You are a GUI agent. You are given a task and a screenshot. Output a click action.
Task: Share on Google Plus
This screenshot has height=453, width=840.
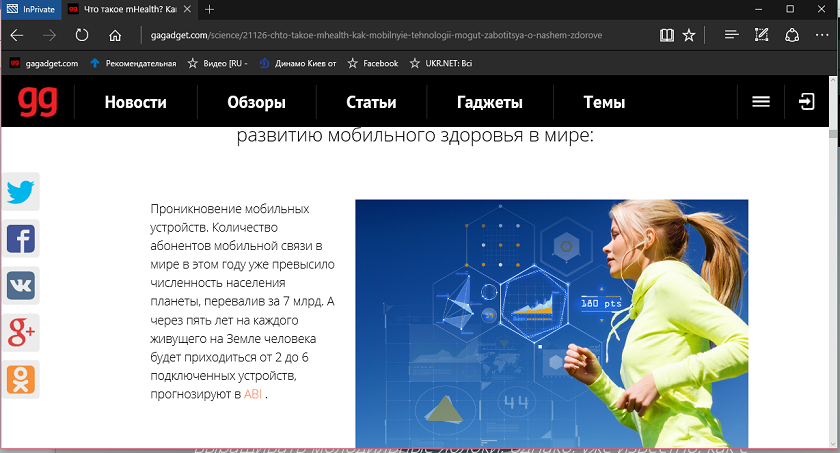[x=21, y=333]
